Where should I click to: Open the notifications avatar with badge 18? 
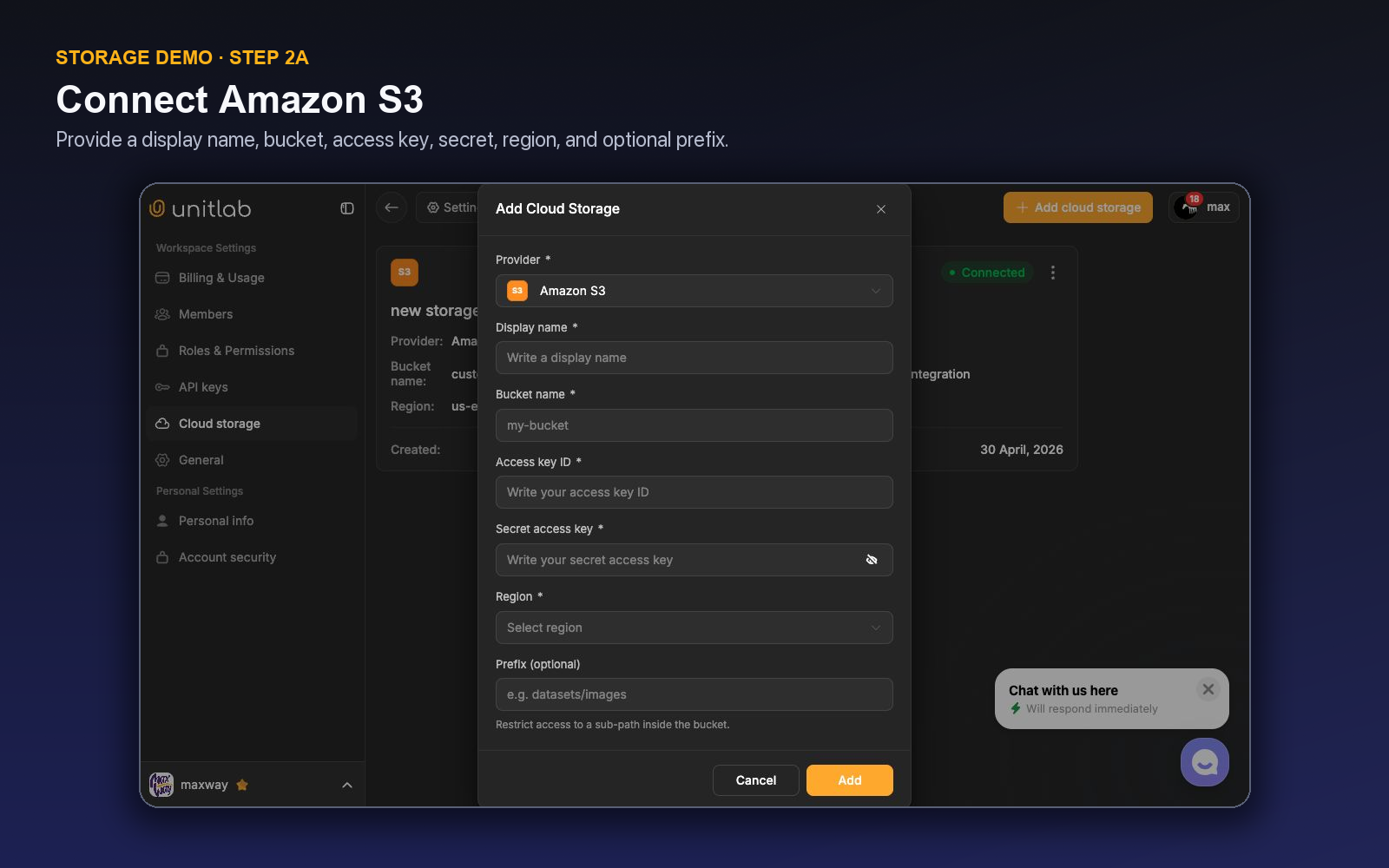click(x=1187, y=207)
